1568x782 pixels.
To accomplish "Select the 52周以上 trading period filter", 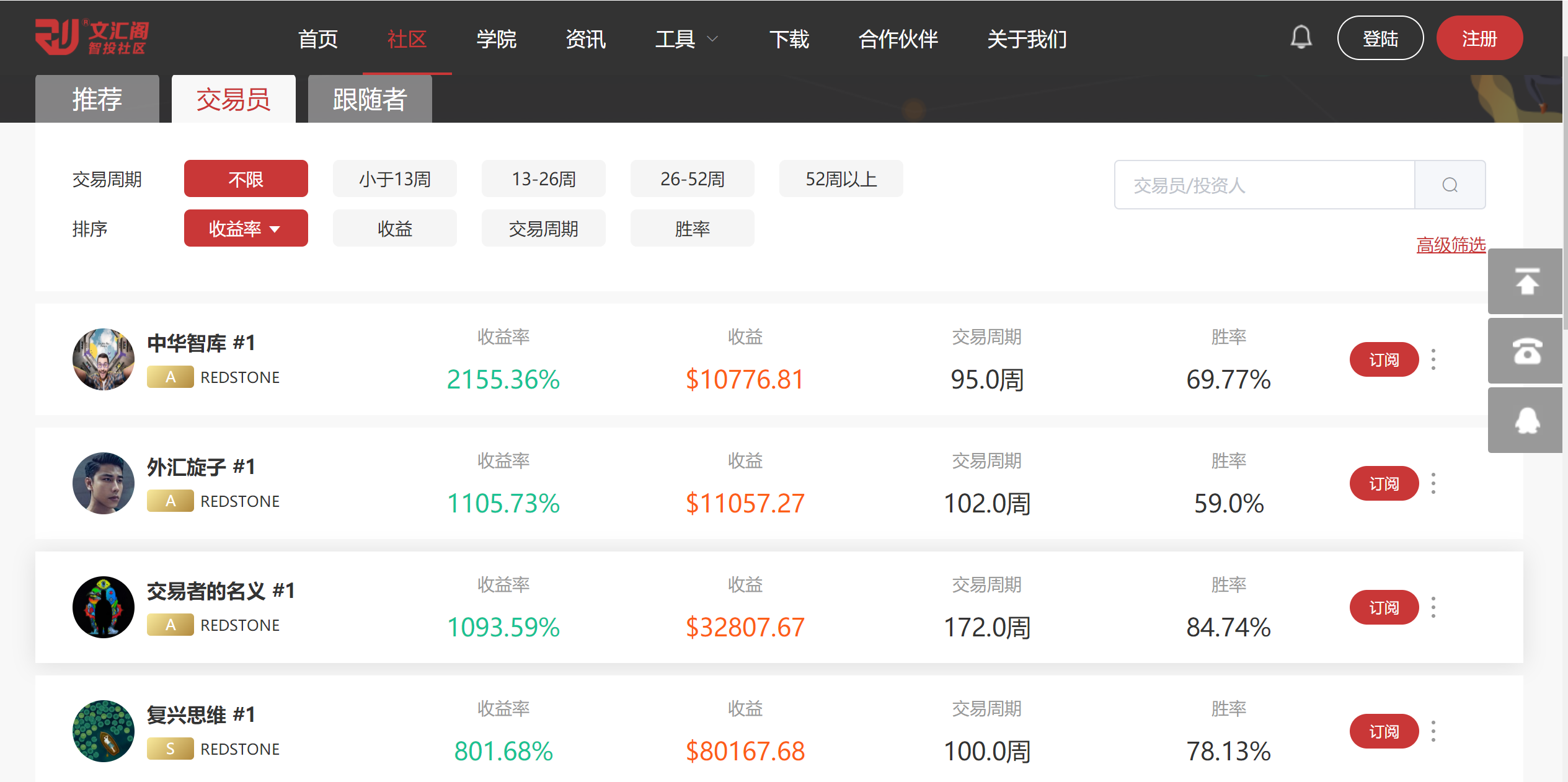I will click(841, 179).
